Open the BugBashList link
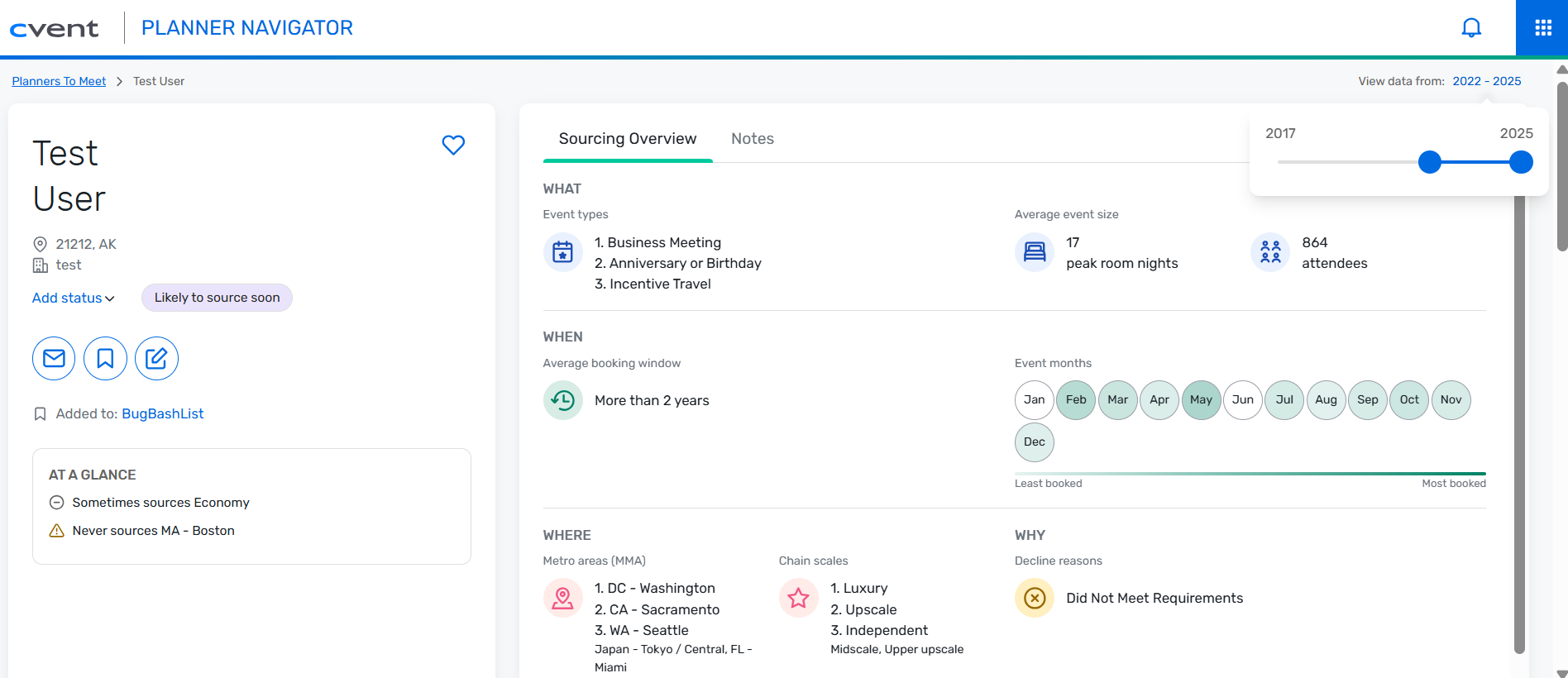Viewport: 1568px width, 678px height. (x=162, y=413)
